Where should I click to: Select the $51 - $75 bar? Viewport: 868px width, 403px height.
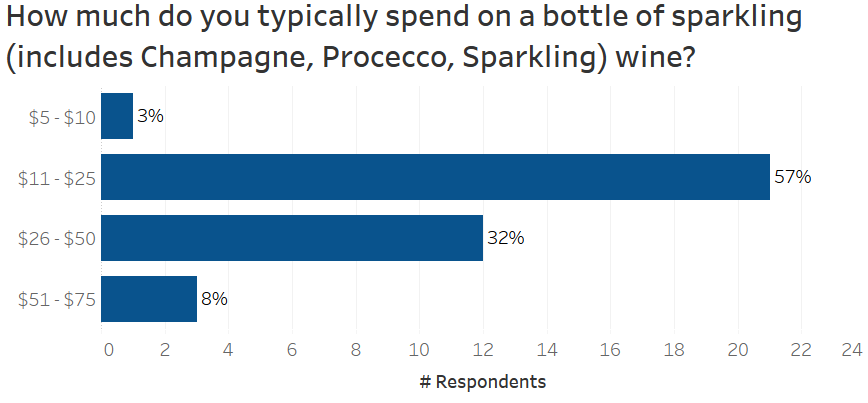pos(149,299)
